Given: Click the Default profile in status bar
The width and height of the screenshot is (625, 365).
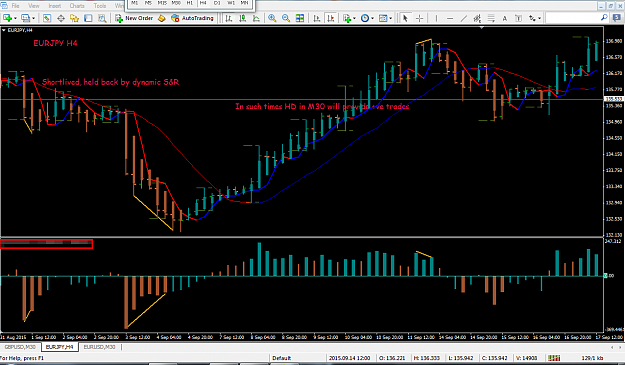Looking at the screenshot, I should point(281,358).
